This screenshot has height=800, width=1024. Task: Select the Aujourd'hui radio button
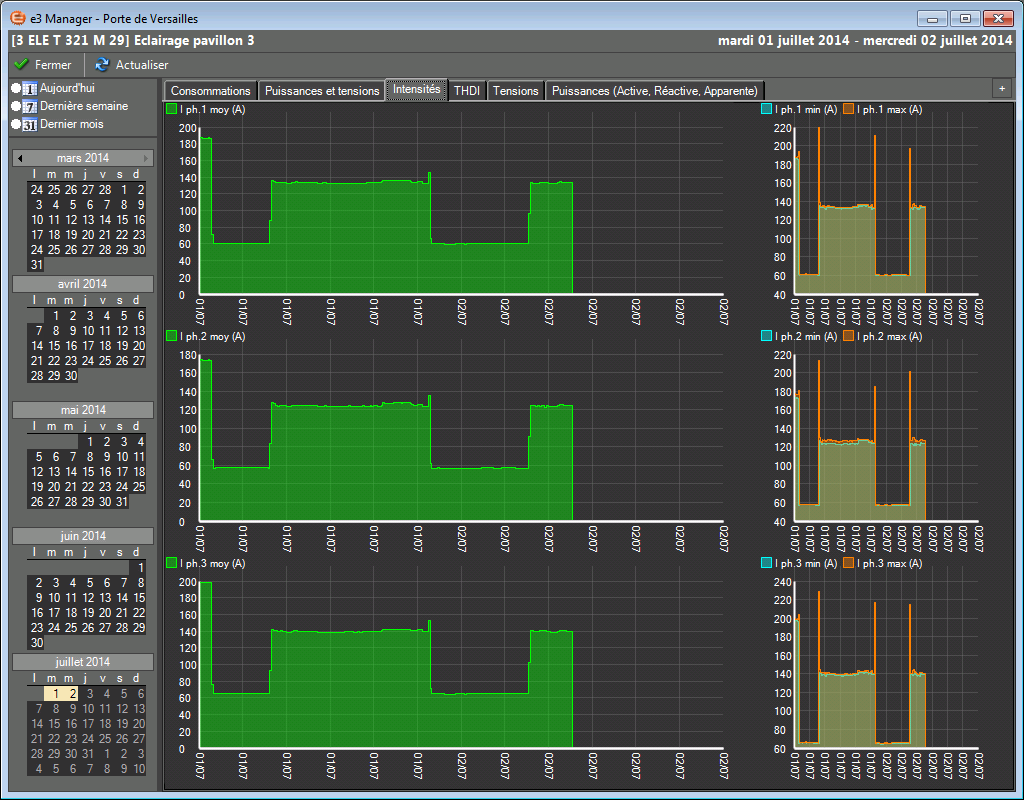click(16, 88)
